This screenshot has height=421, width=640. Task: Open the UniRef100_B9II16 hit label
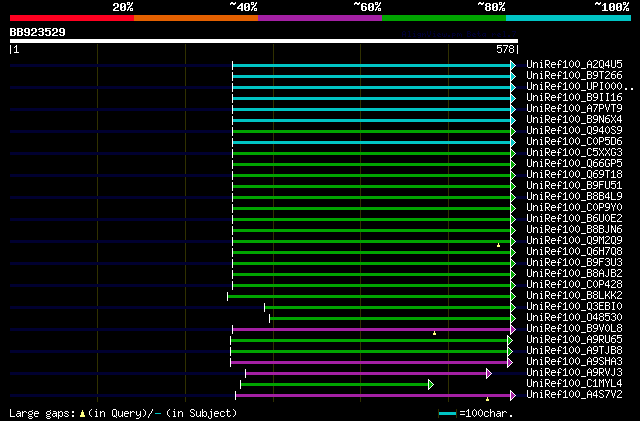(574, 97)
